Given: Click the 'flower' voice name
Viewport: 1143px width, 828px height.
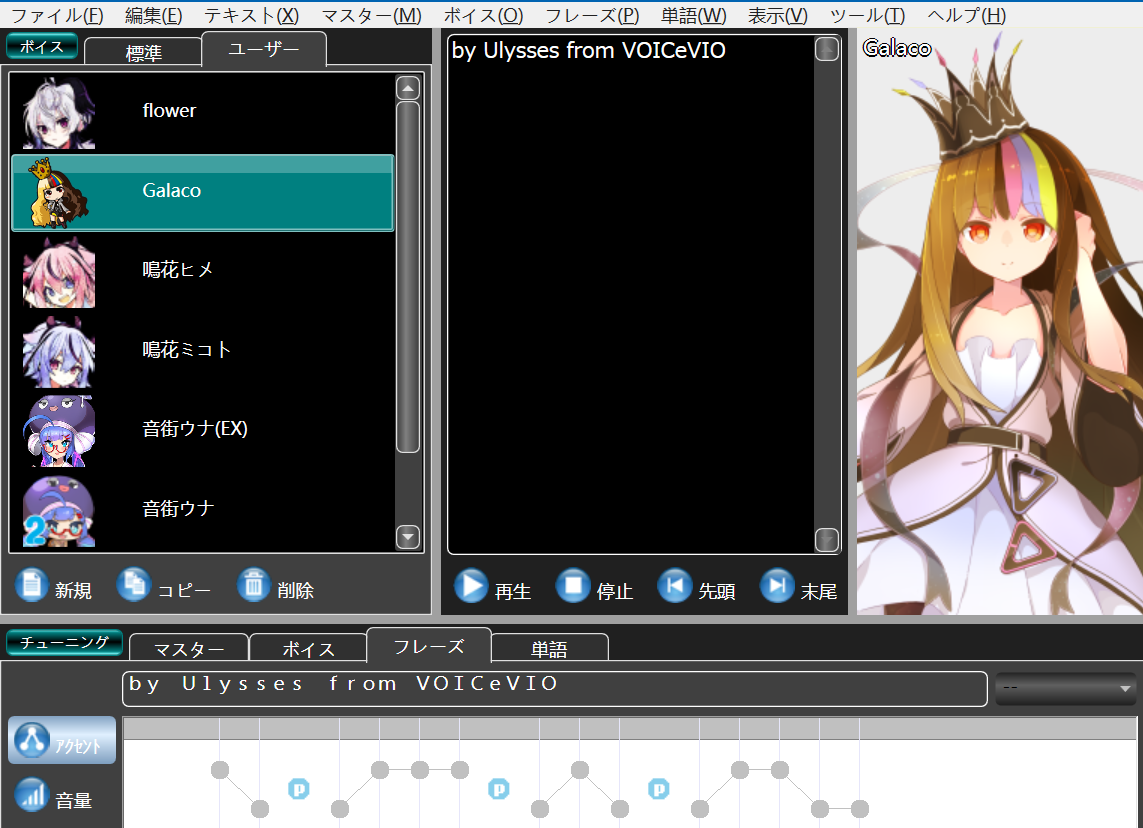Looking at the screenshot, I should coord(169,111).
